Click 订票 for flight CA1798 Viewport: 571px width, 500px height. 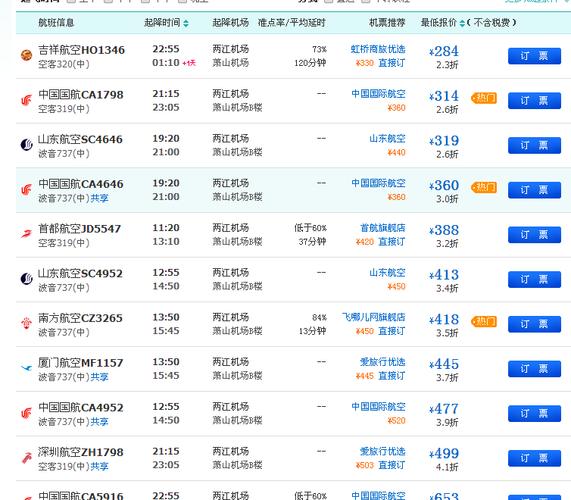click(534, 101)
